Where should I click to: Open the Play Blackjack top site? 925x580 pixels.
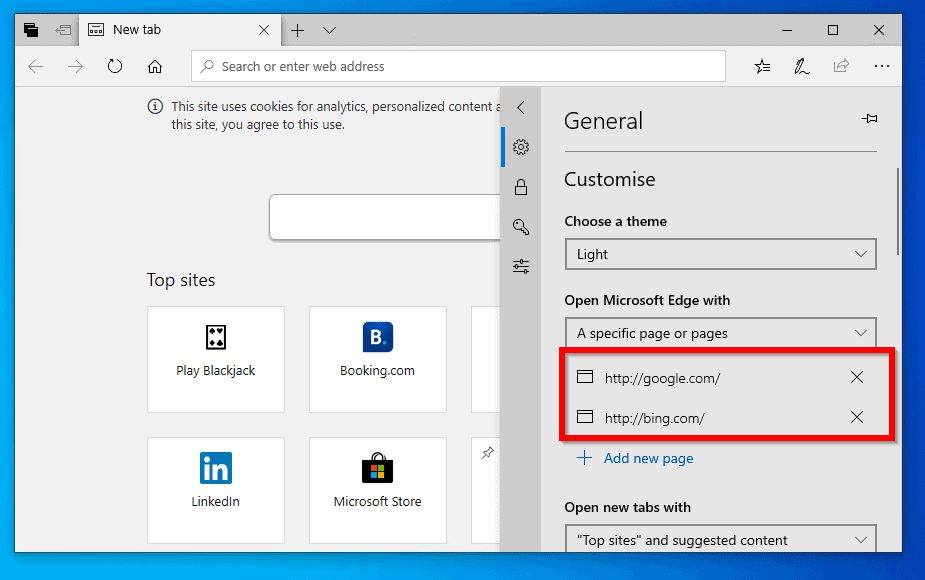216,359
